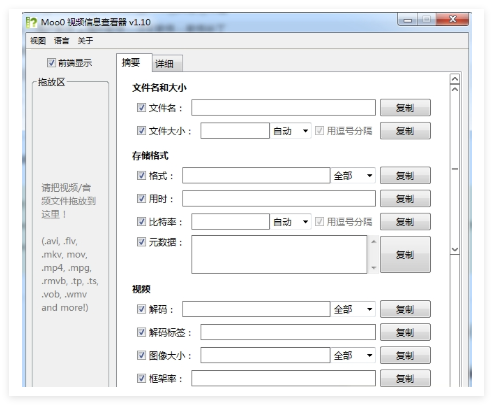This screenshot has width=493, height=405.
Task: Click the 框架率 text field
Action: coord(283,378)
